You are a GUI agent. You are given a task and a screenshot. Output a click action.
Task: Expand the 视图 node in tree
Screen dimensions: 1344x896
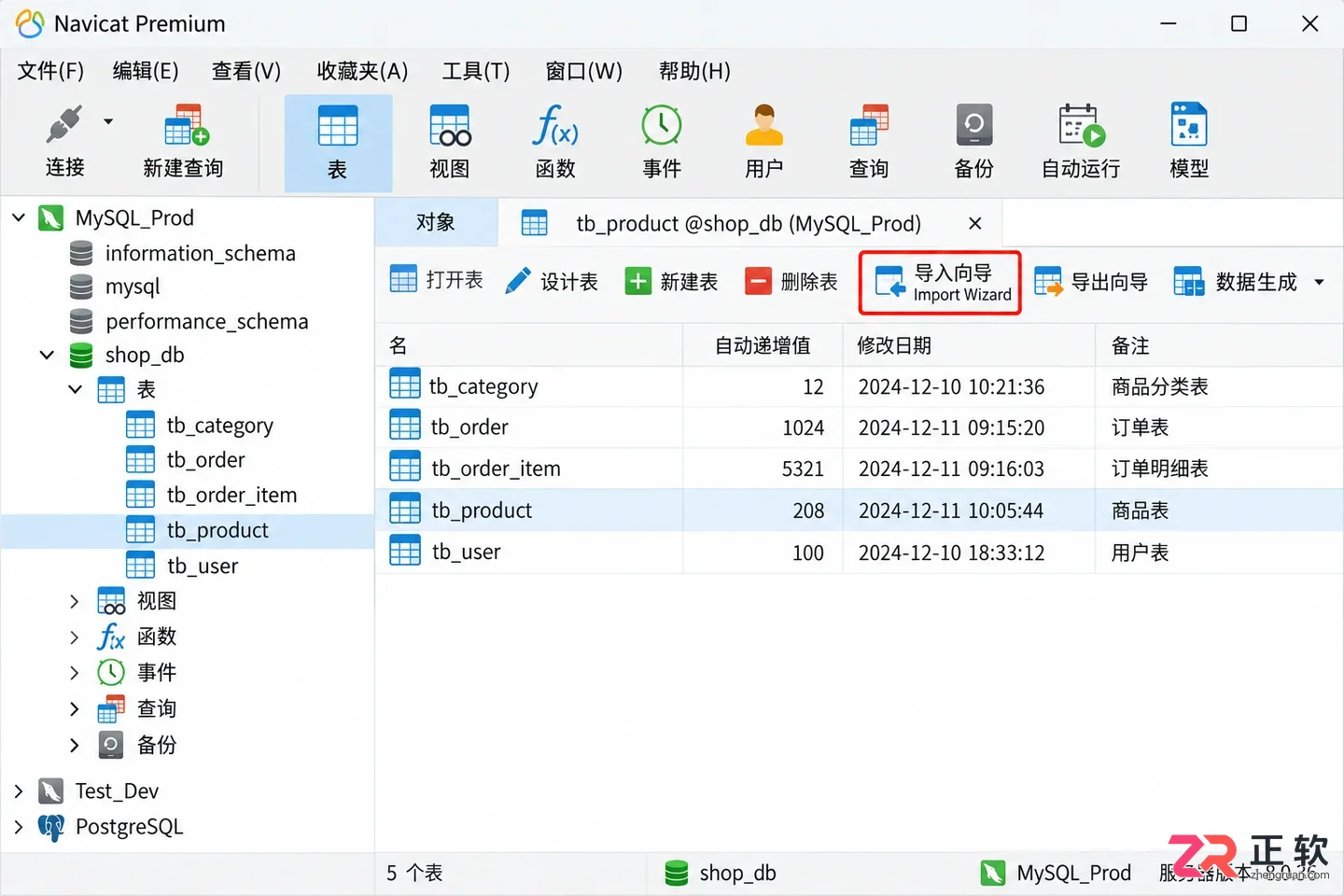75,601
